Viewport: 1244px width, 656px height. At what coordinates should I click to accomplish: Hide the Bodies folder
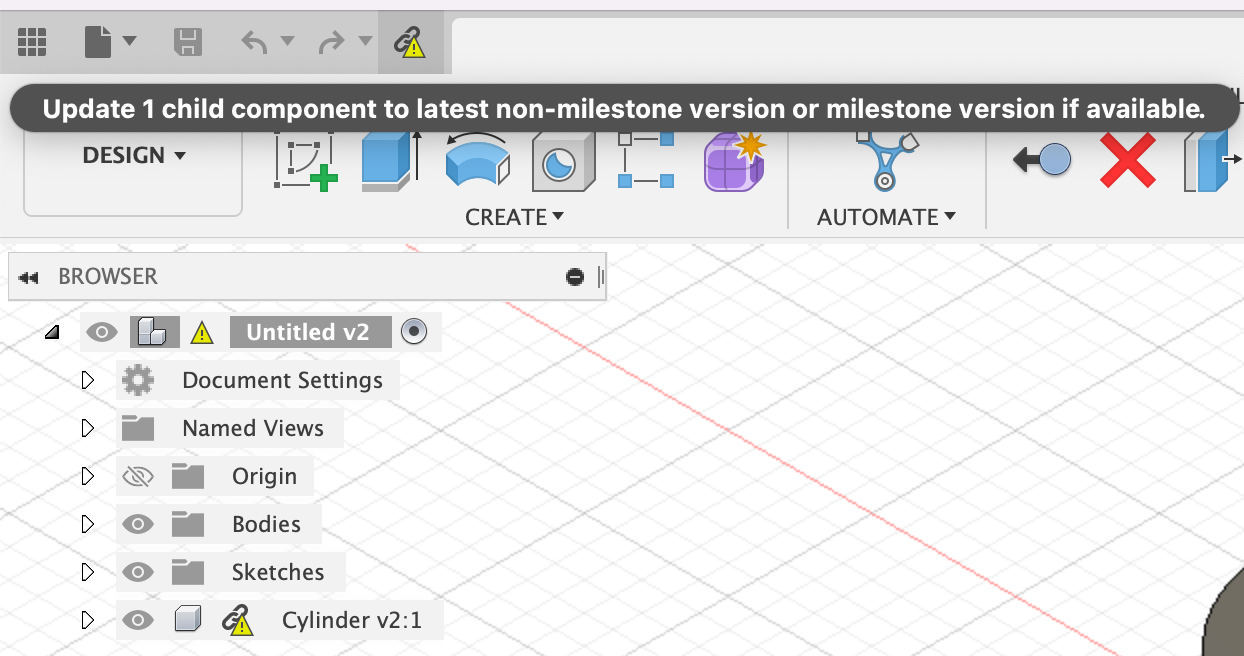[138, 523]
